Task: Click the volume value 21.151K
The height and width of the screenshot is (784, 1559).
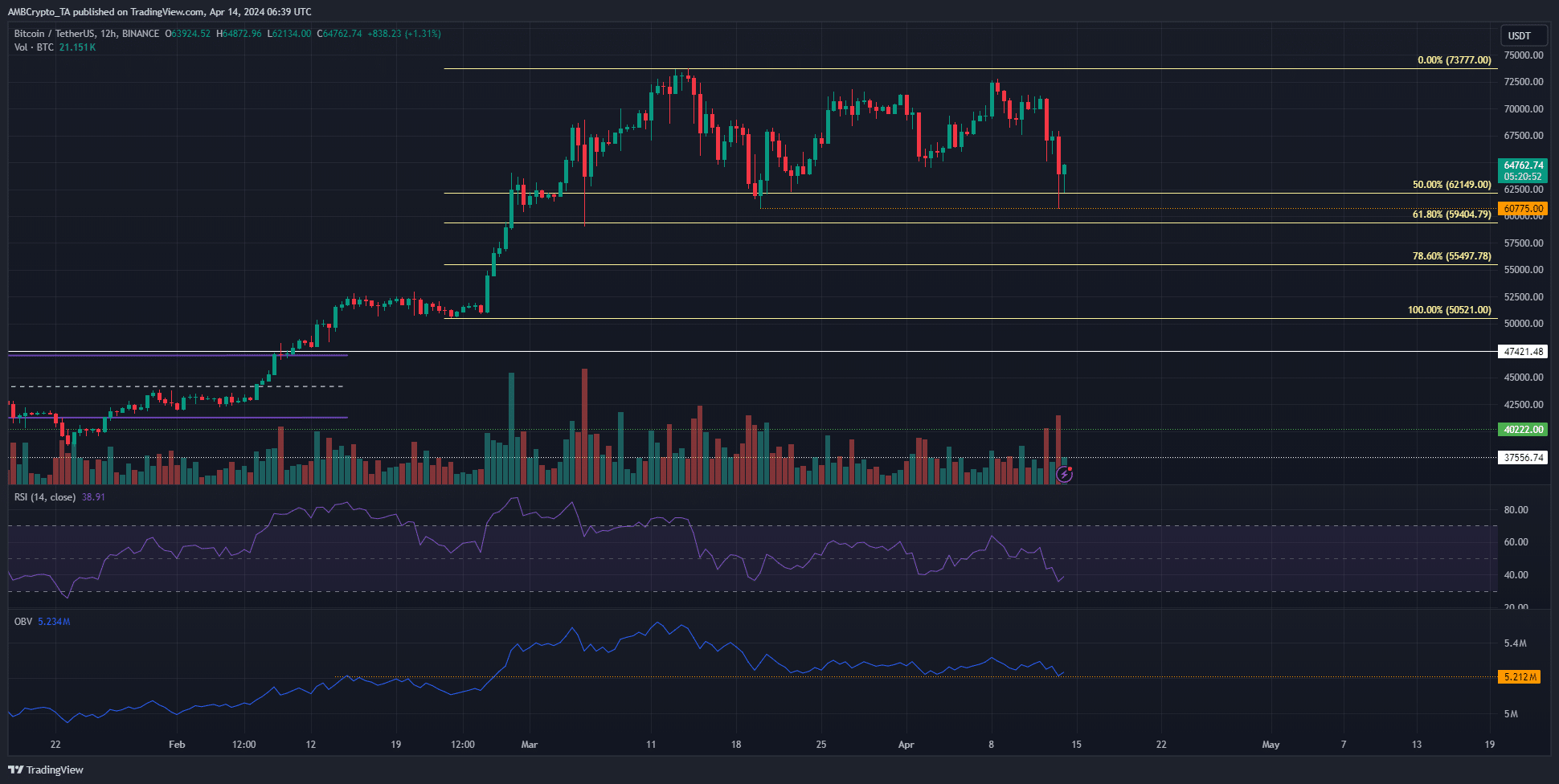Action: tap(77, 47)
